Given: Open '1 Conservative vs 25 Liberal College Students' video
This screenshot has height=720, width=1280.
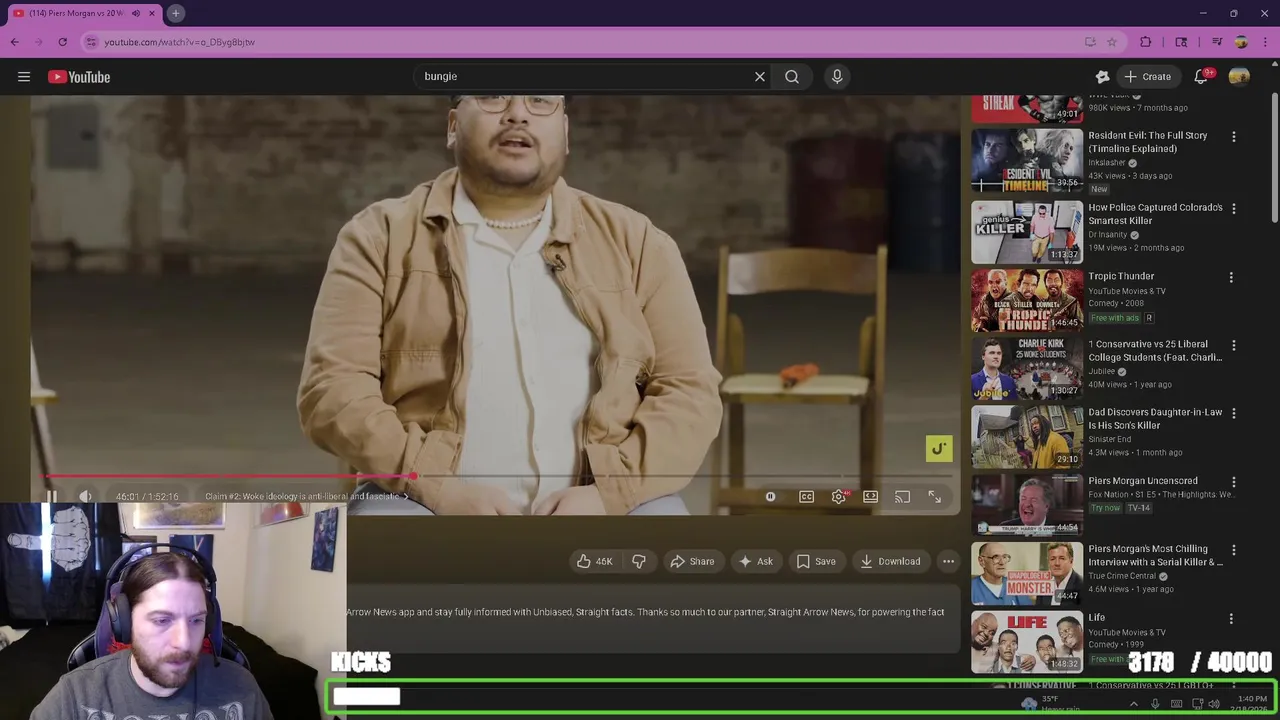Looking at the screenshot, I should pyautogui.click(x=1155, y=351).
